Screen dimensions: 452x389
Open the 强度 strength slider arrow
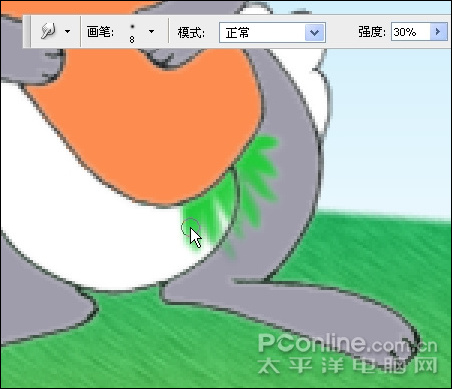(x=438, y=32)
